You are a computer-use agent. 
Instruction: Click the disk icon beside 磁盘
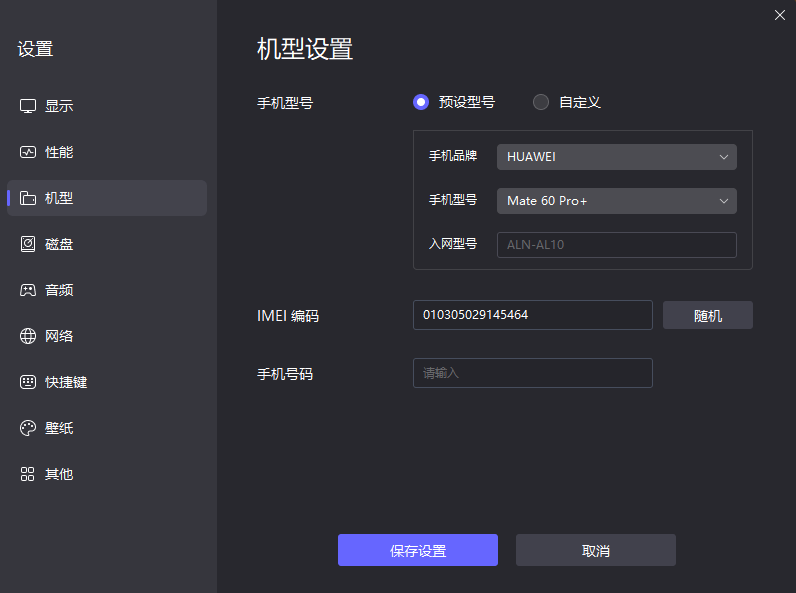click(28, 244)
